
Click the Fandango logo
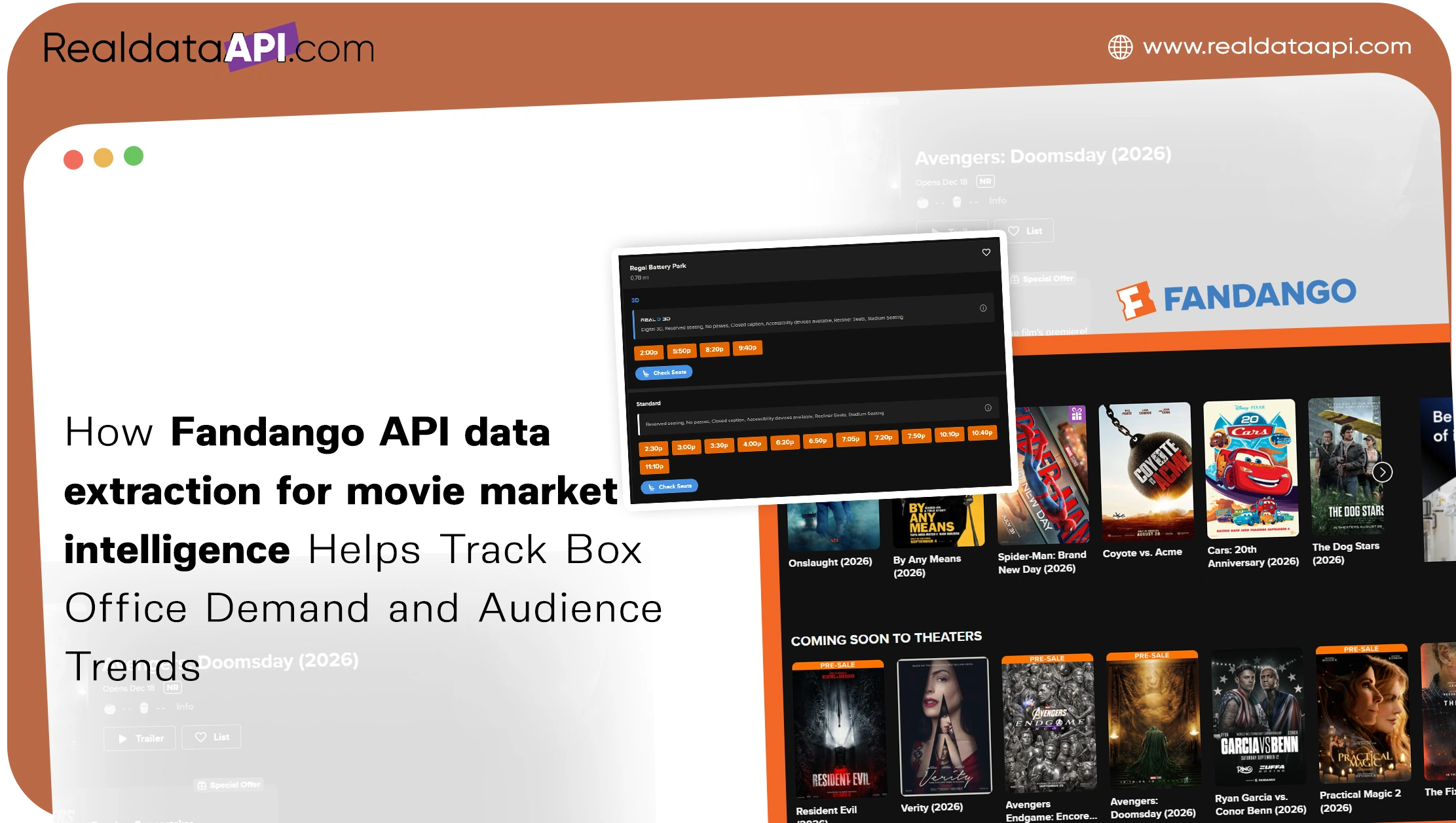(1236, 298)
